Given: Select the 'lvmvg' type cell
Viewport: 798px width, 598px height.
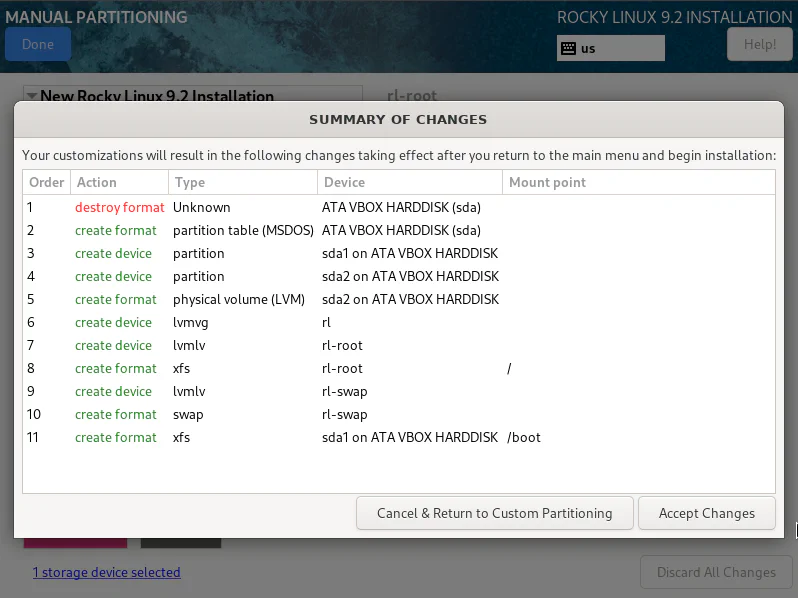Looking at the screenshot, I should [x=190, y=323].
